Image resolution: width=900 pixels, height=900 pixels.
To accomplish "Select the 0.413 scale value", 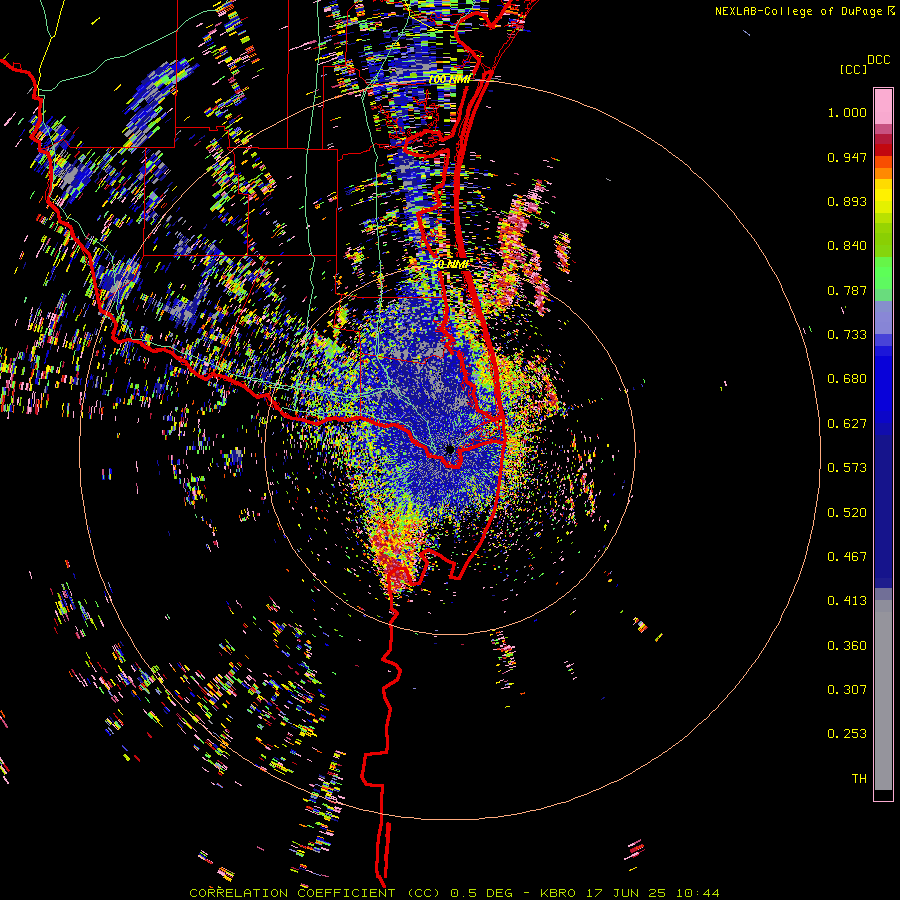I will click(847, 601).
